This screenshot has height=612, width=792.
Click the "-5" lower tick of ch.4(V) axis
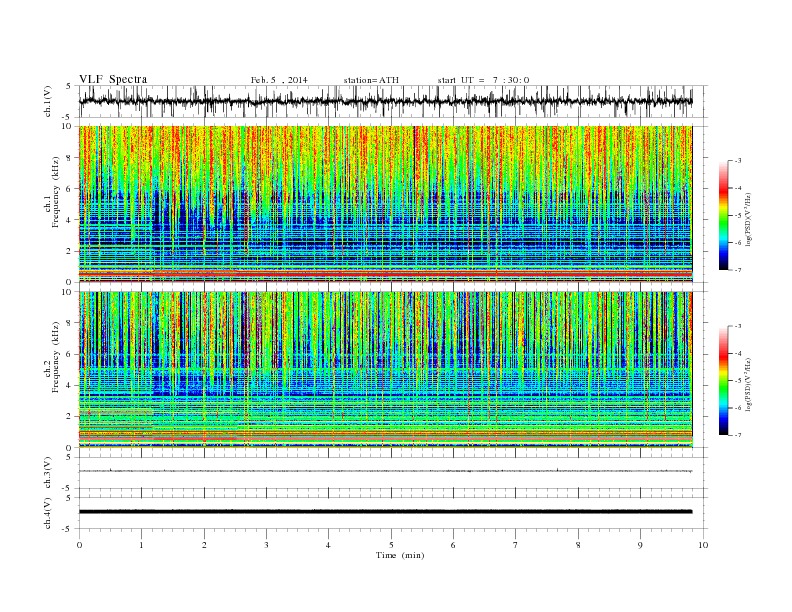point(68,529)
